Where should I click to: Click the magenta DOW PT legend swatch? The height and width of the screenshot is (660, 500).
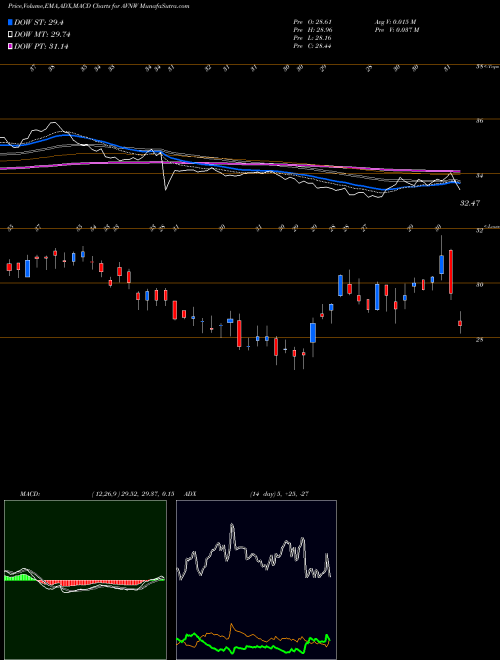(x=10, y=46)
